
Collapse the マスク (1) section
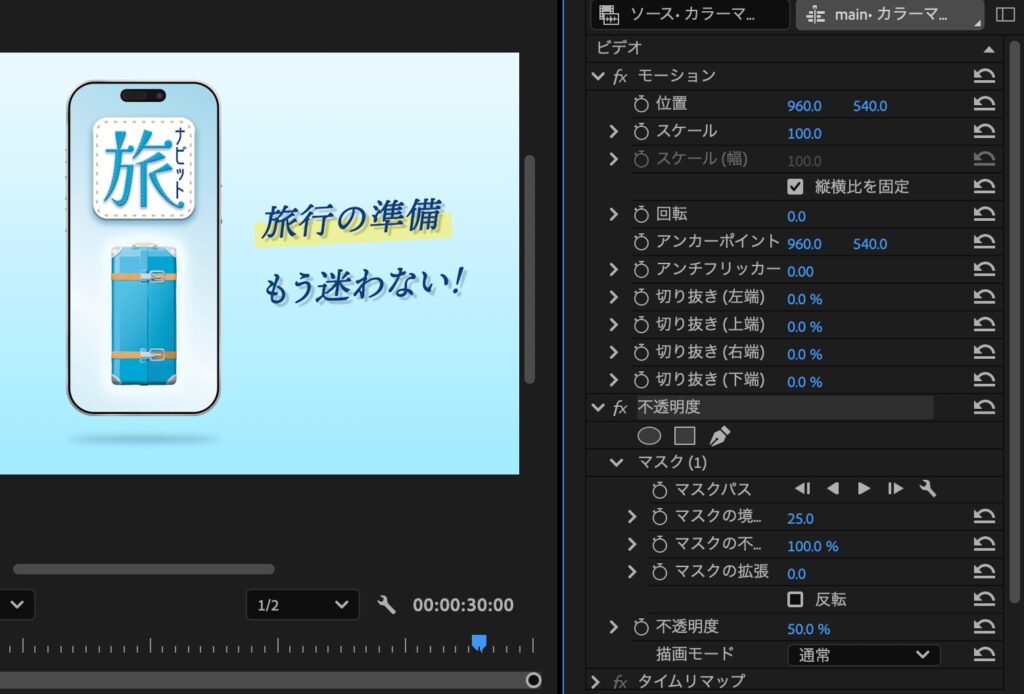pyautogui.click(x=616, y=462)
